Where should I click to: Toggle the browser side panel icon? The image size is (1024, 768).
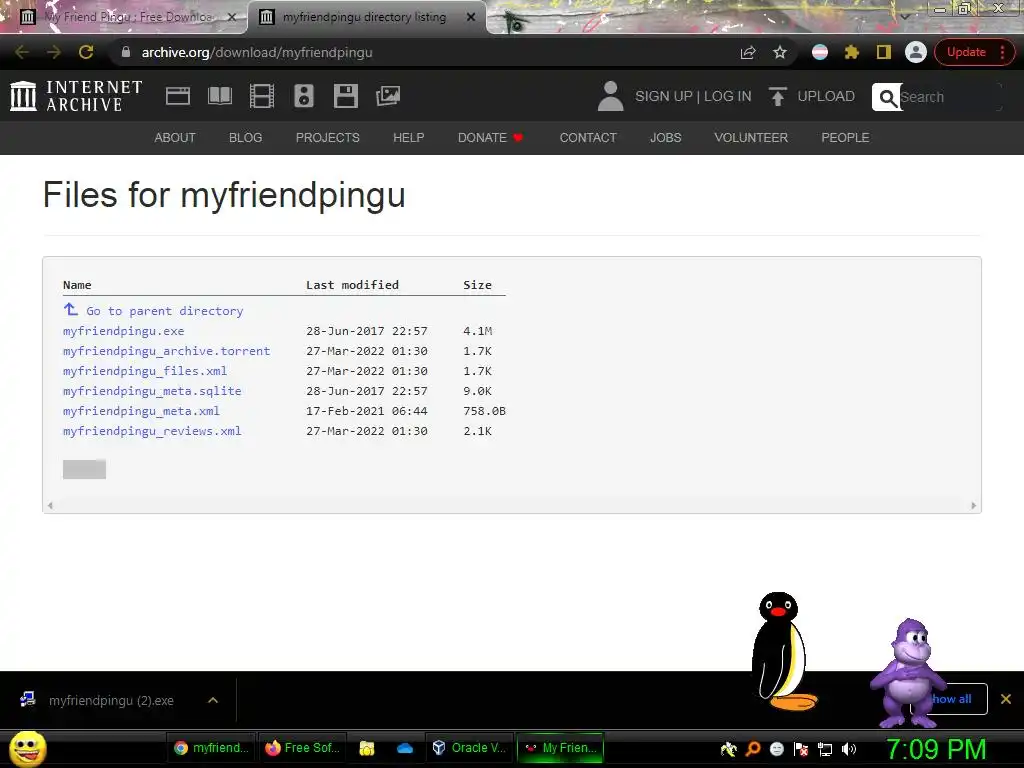(884, 52)
